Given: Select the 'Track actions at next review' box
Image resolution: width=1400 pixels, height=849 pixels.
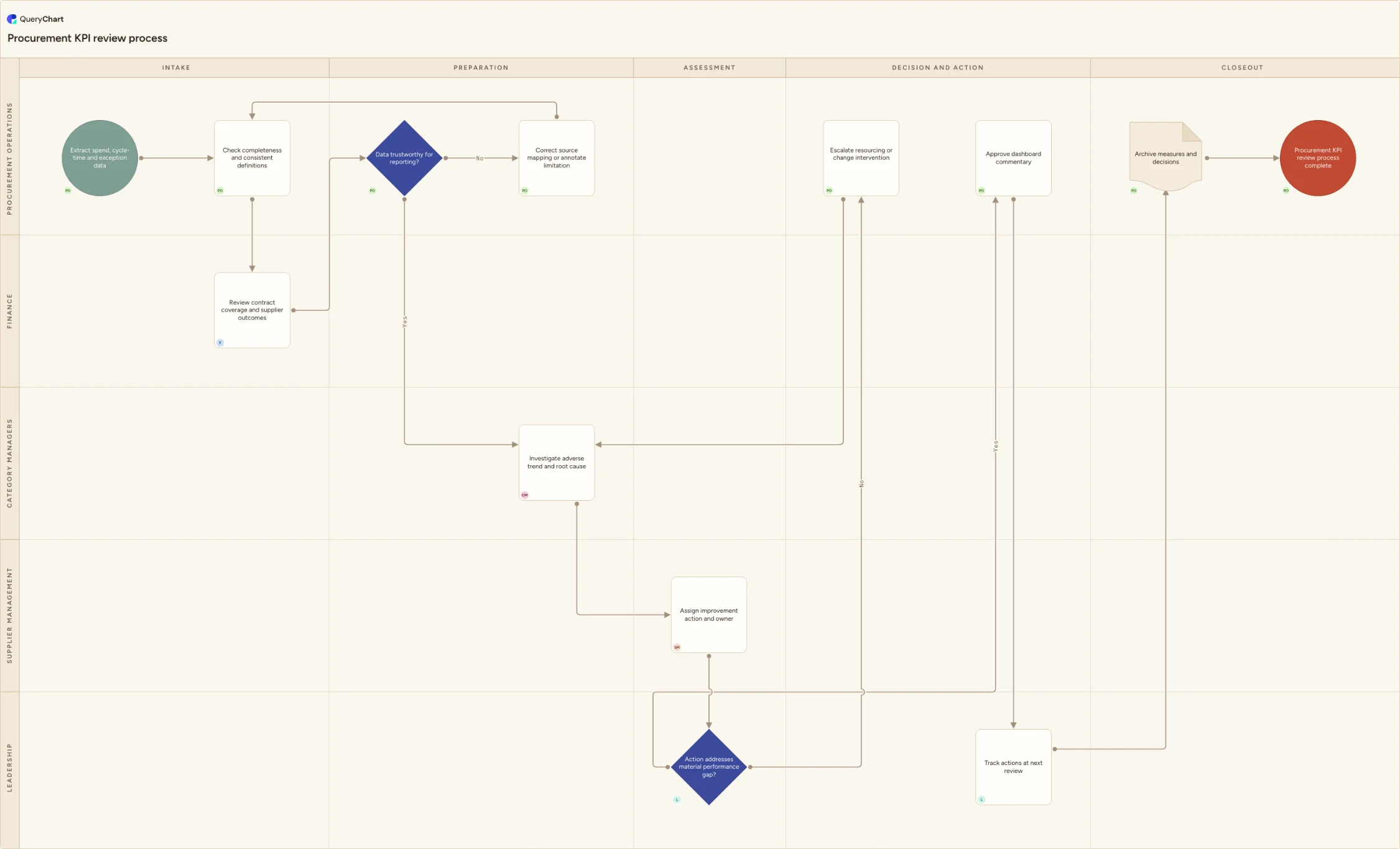Looking at the screenshot, I should click(x=1013, y=767).
